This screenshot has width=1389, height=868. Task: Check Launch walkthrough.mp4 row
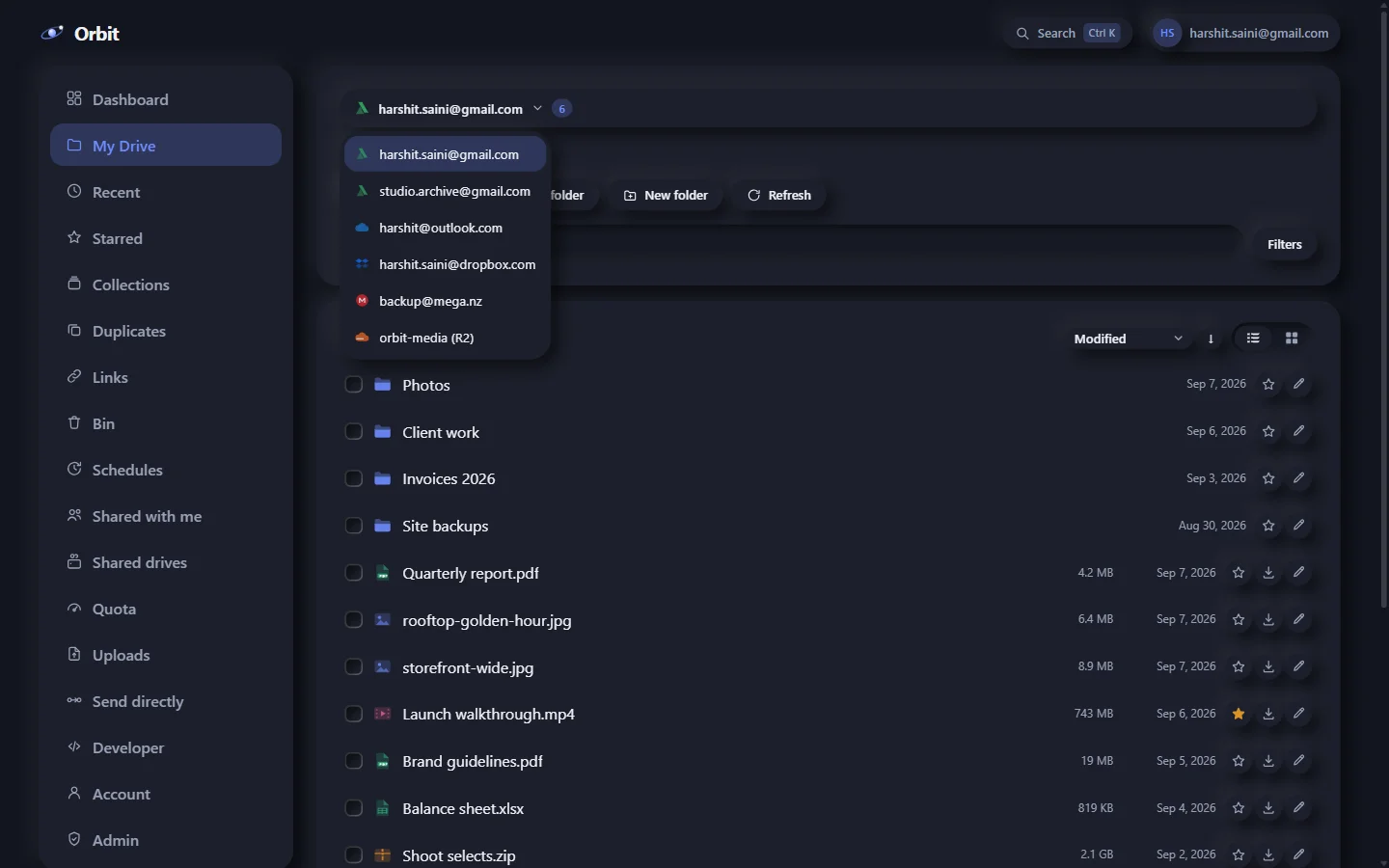point(354,714)
